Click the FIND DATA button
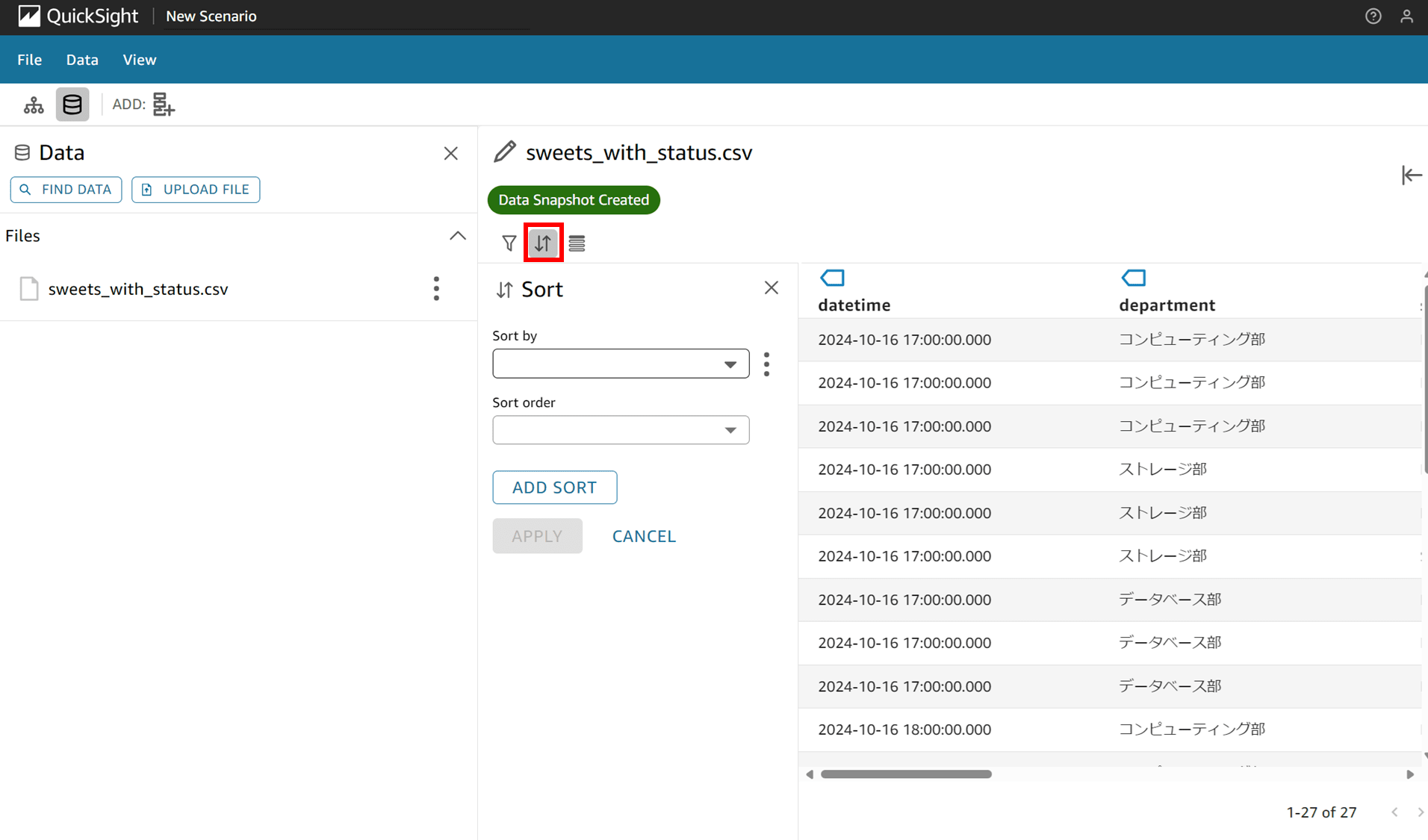 [x=66, y=190]
